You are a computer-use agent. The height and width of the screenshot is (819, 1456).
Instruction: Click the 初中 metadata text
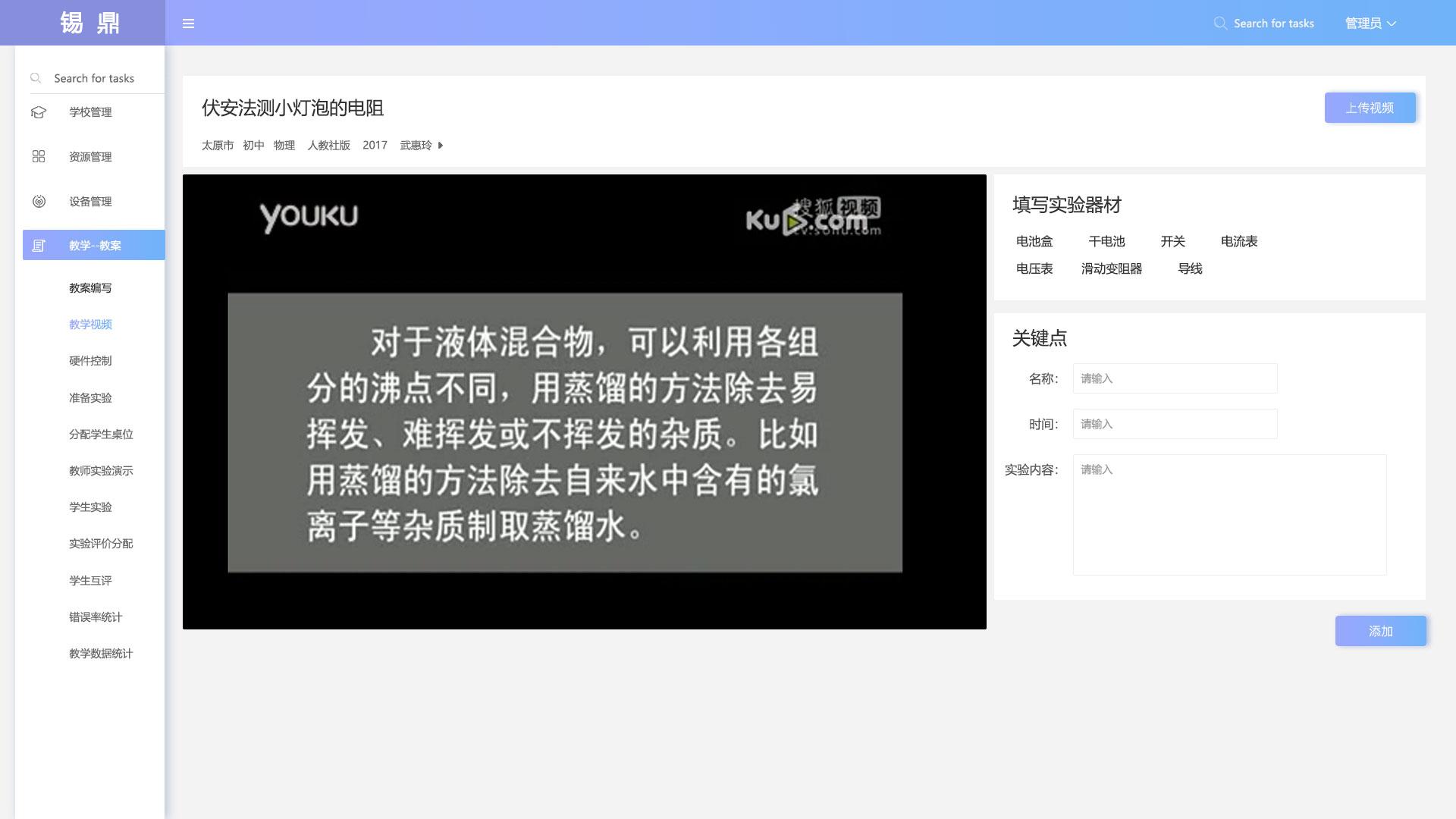click(x=253, y=146)
